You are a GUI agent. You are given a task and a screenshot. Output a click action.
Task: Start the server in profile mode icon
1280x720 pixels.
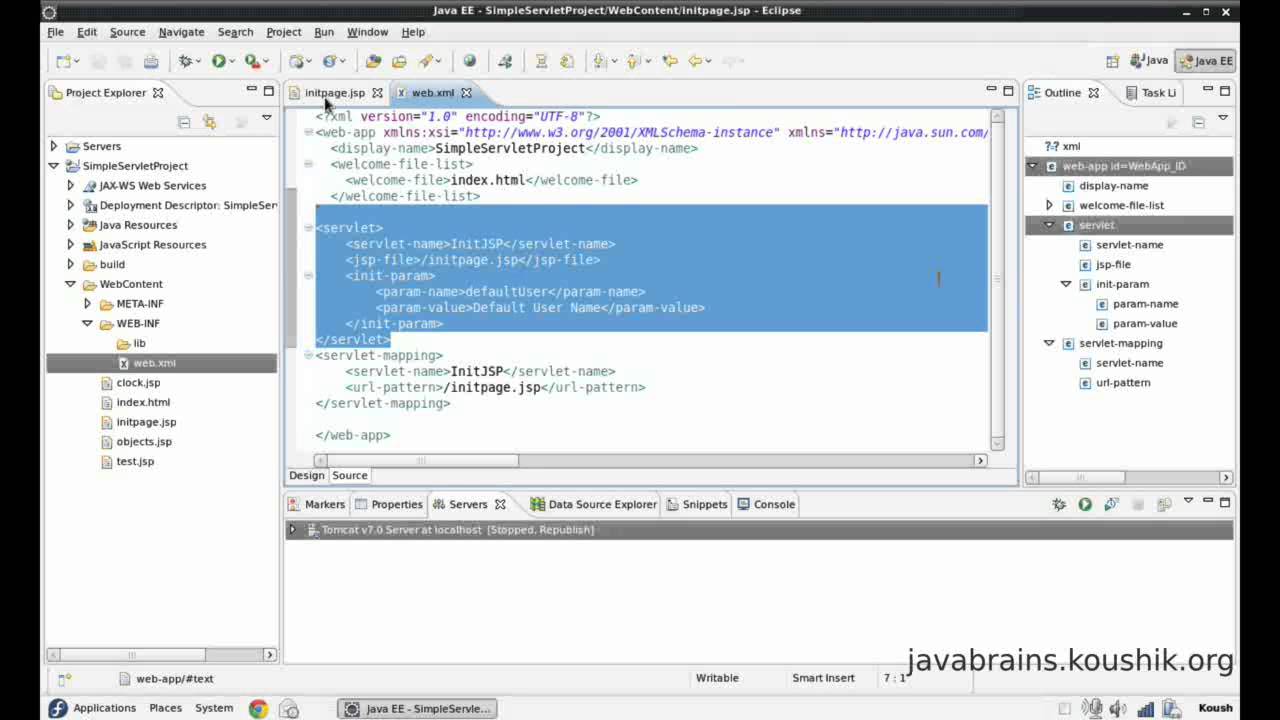click(1111, 504)
